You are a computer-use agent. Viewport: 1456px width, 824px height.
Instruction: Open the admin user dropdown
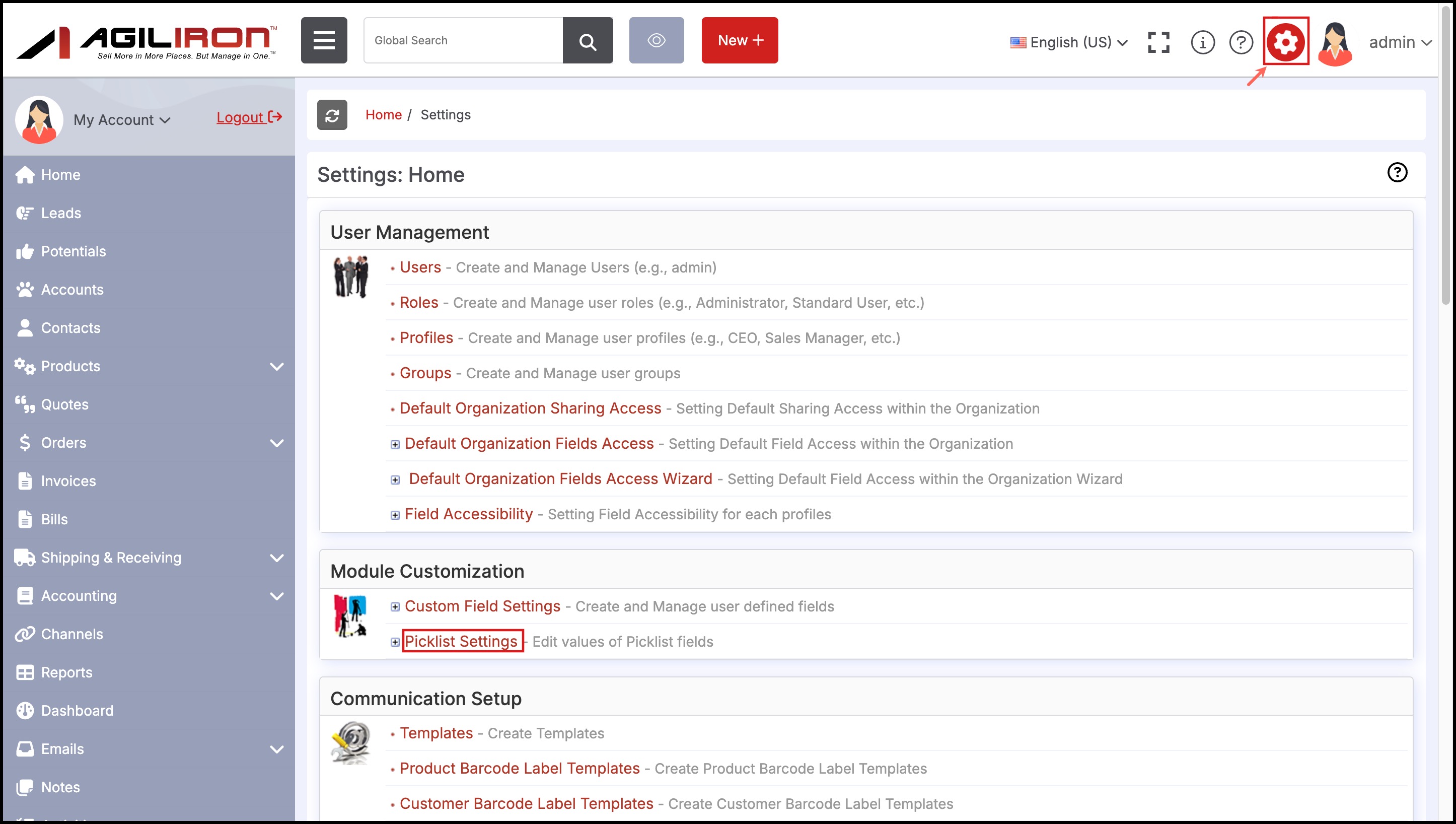(x=1400, y=42)
